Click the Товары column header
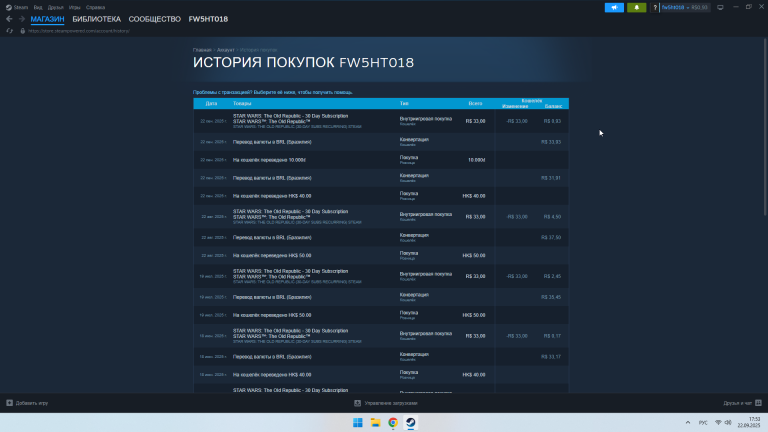Viewport: 768px width, 432px height. [x=242, y=103]
